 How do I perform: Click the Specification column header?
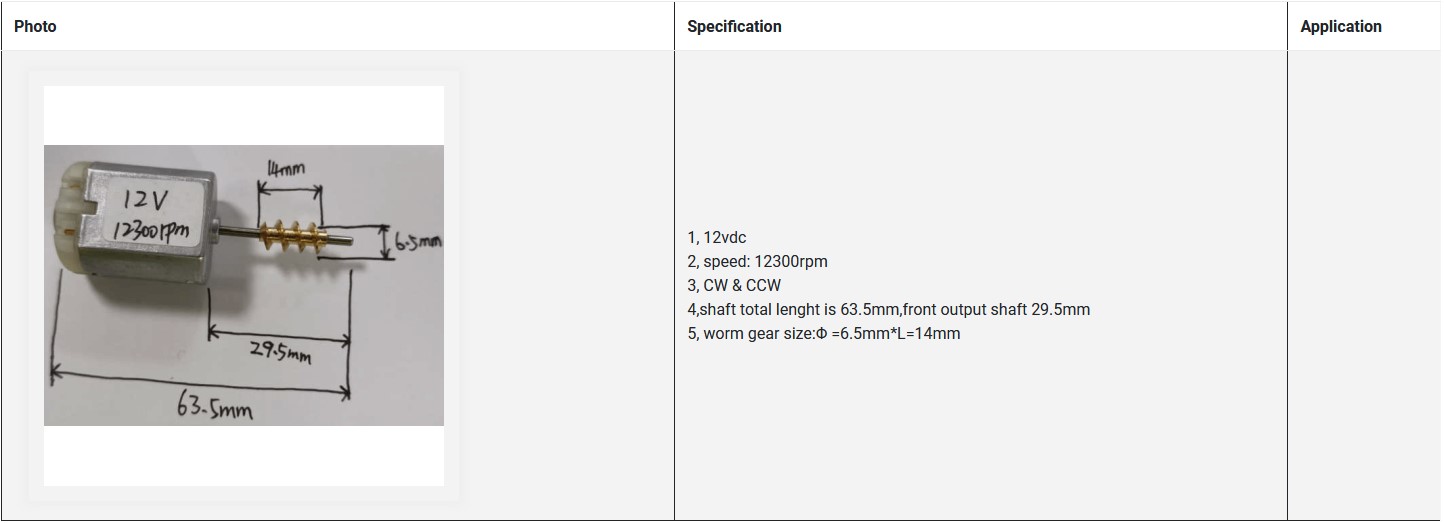coord(734,27)
